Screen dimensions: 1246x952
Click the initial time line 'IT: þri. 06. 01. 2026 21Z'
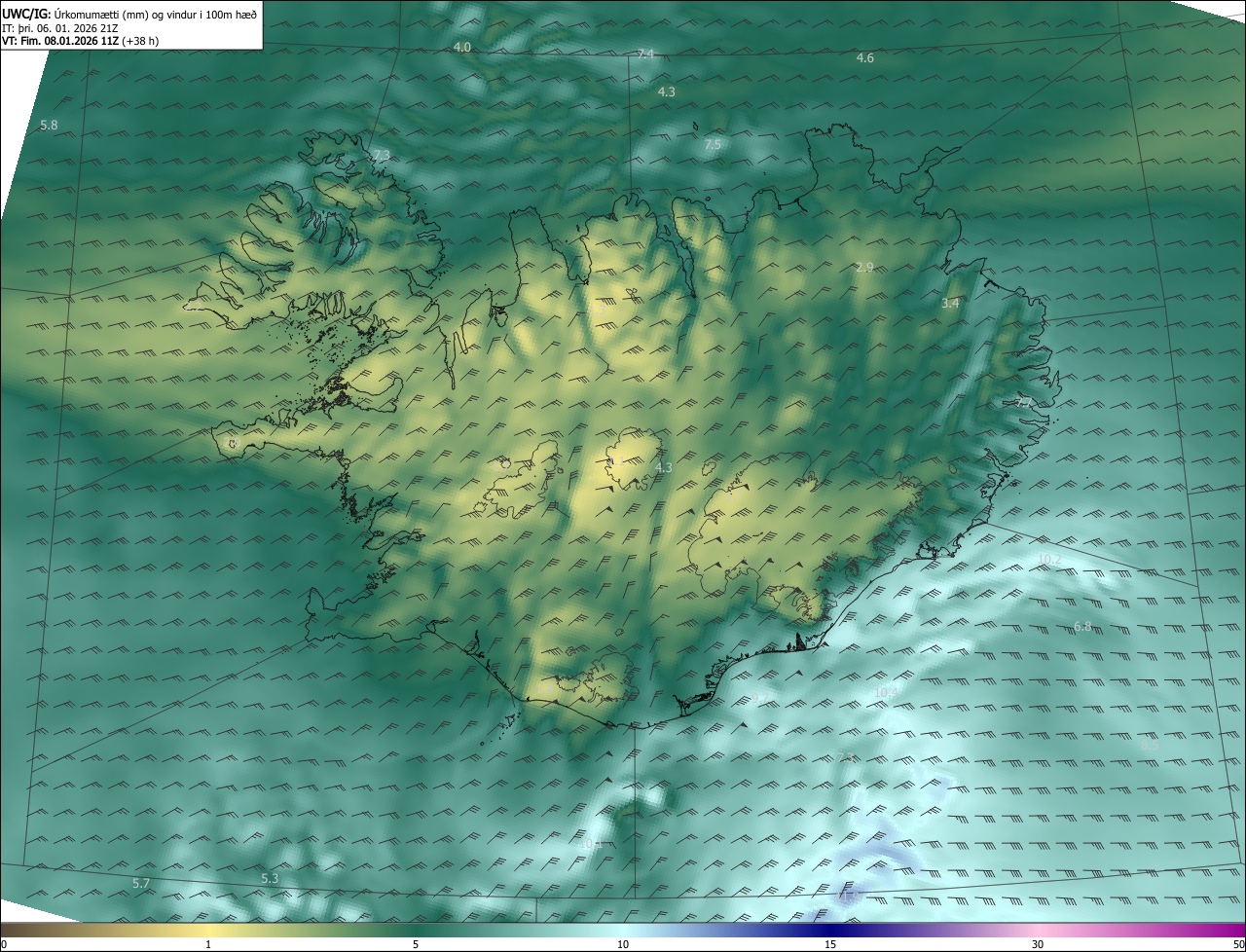[59, 28]
